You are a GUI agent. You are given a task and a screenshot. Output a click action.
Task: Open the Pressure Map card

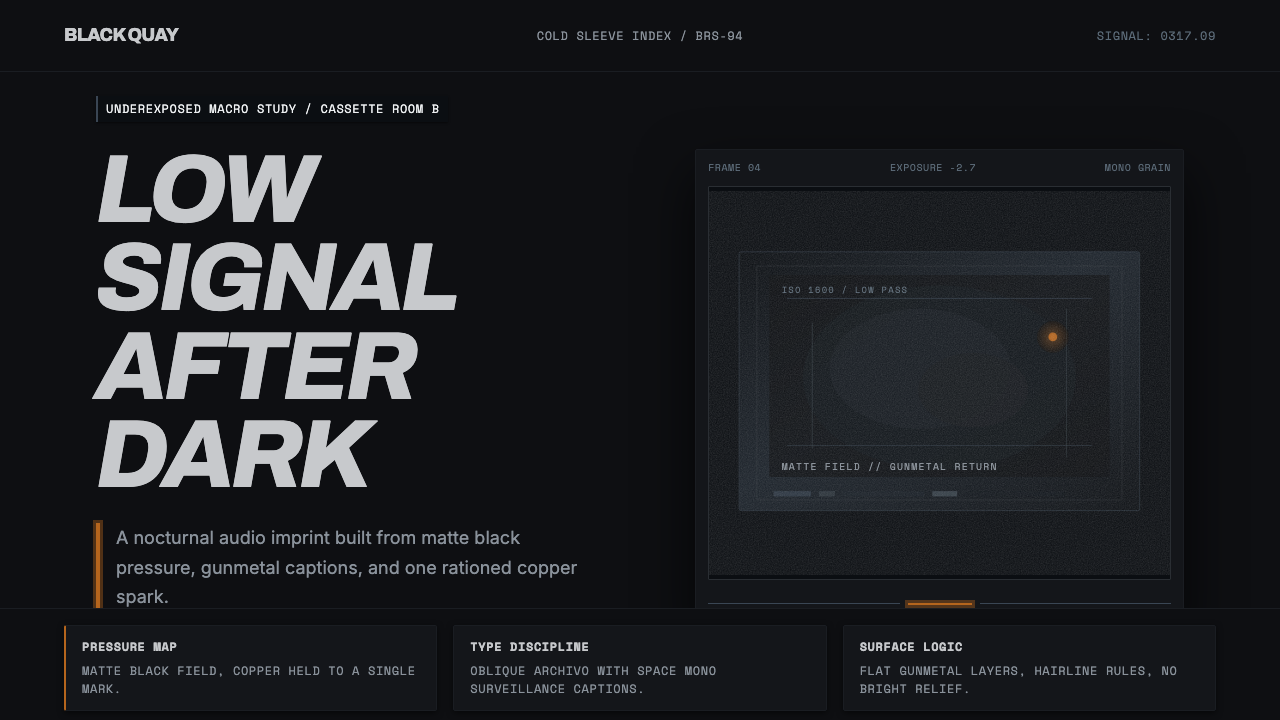point(250,668)
